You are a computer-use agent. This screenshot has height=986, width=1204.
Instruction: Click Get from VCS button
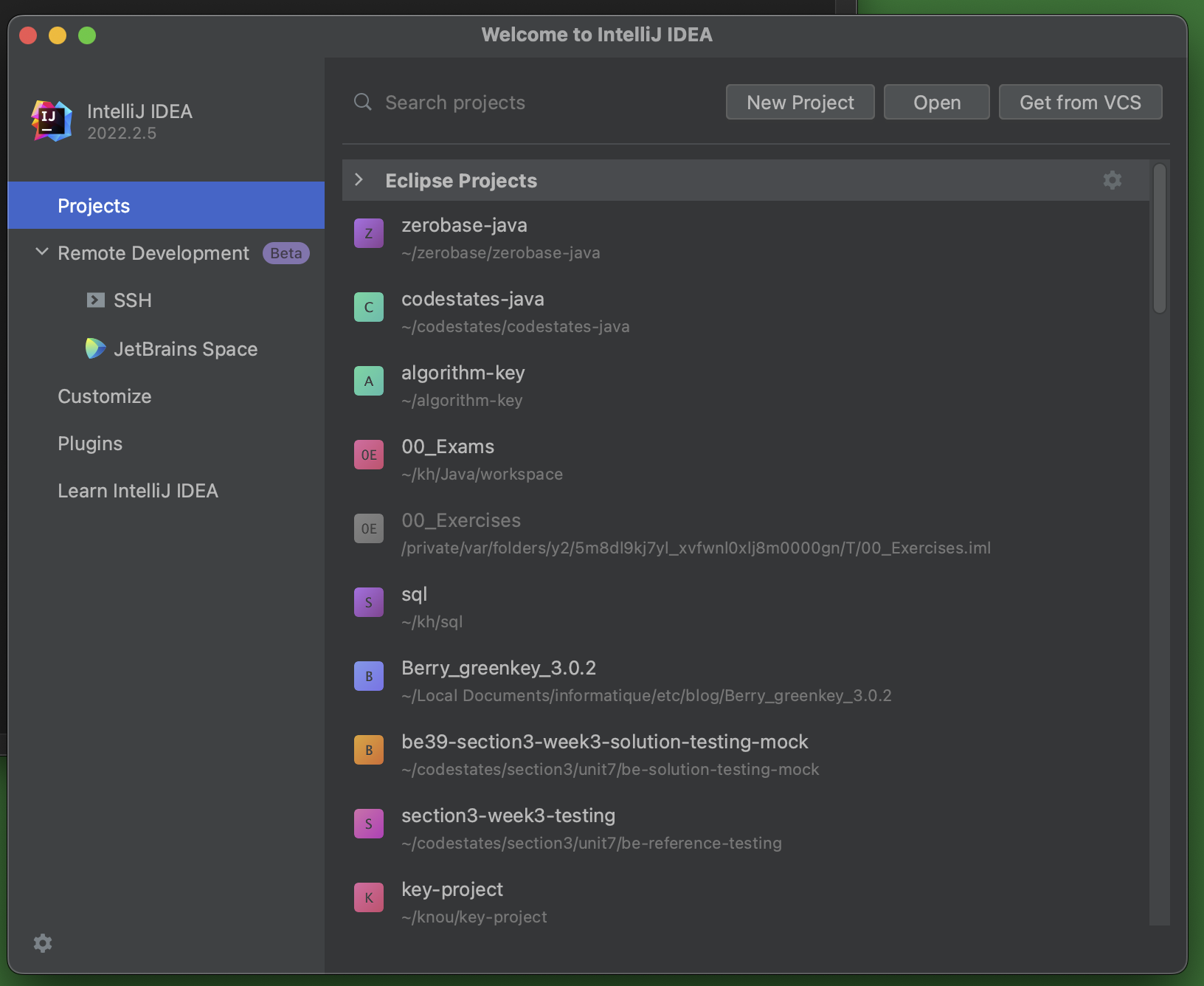tap(1080, 102)
